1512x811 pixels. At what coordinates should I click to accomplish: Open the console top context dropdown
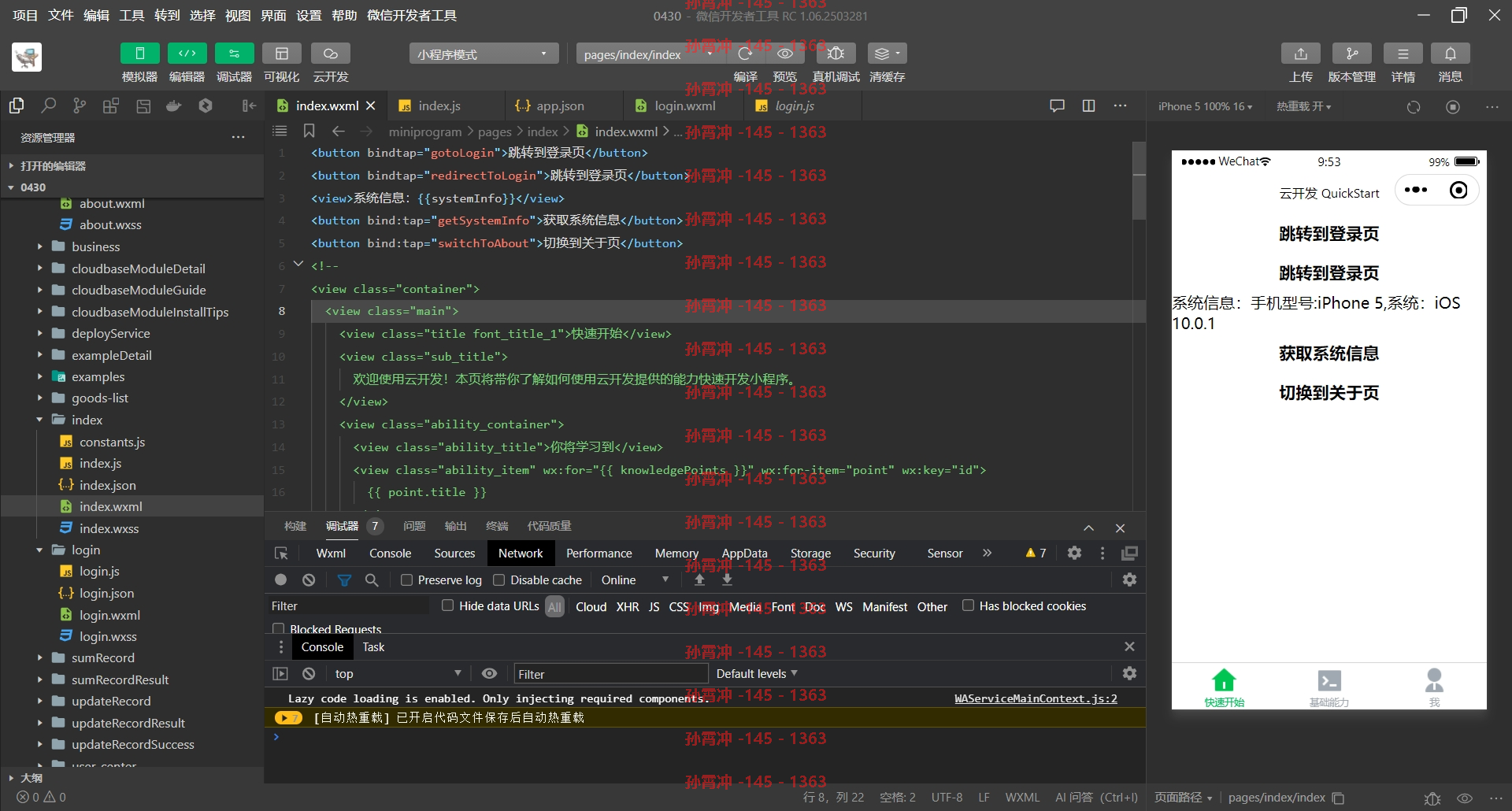pos(398,674)
